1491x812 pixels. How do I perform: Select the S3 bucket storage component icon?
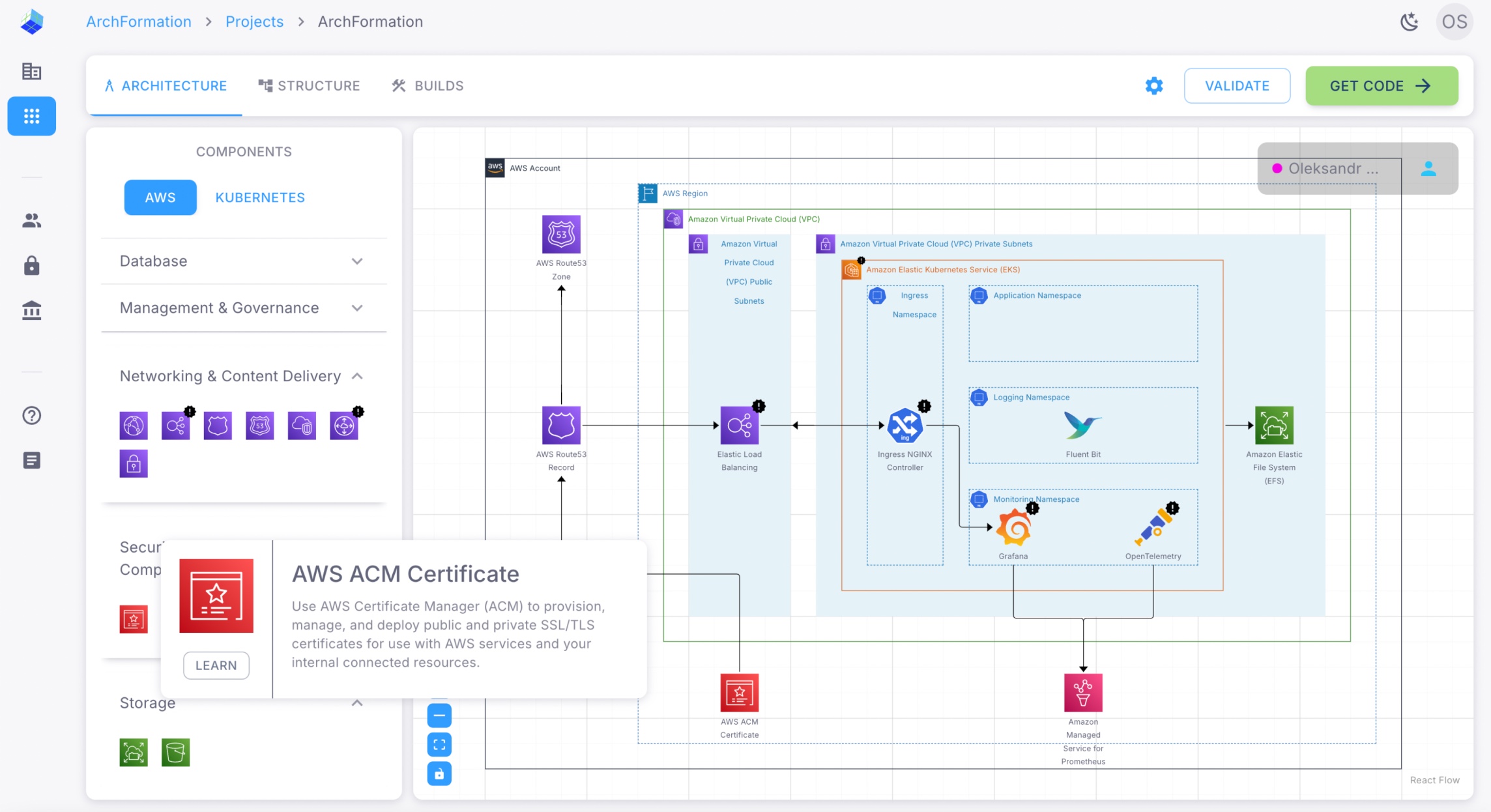(x=175, y=753)
